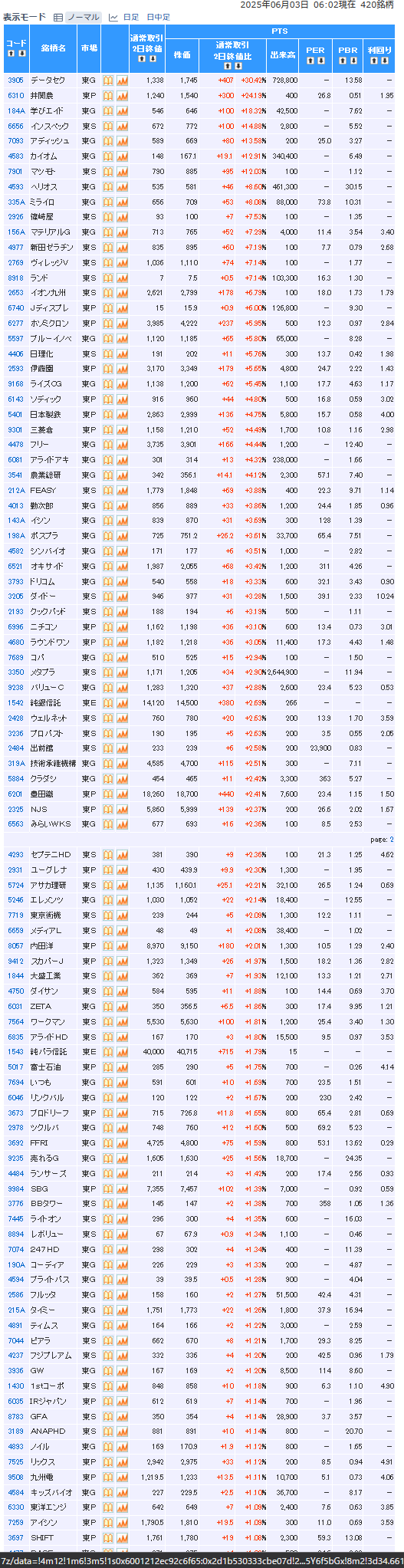Open the book icon for クックパッド row
This screenshot has width=404, height=1568.
coord(108,612)
